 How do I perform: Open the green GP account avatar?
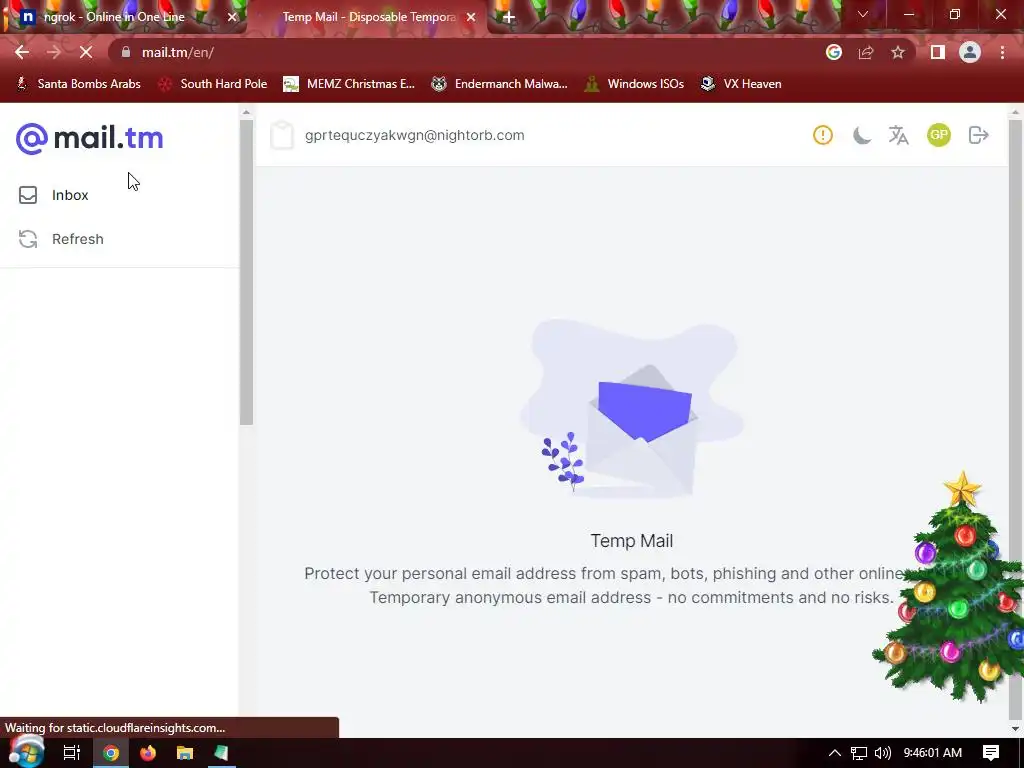click(938, 135)
